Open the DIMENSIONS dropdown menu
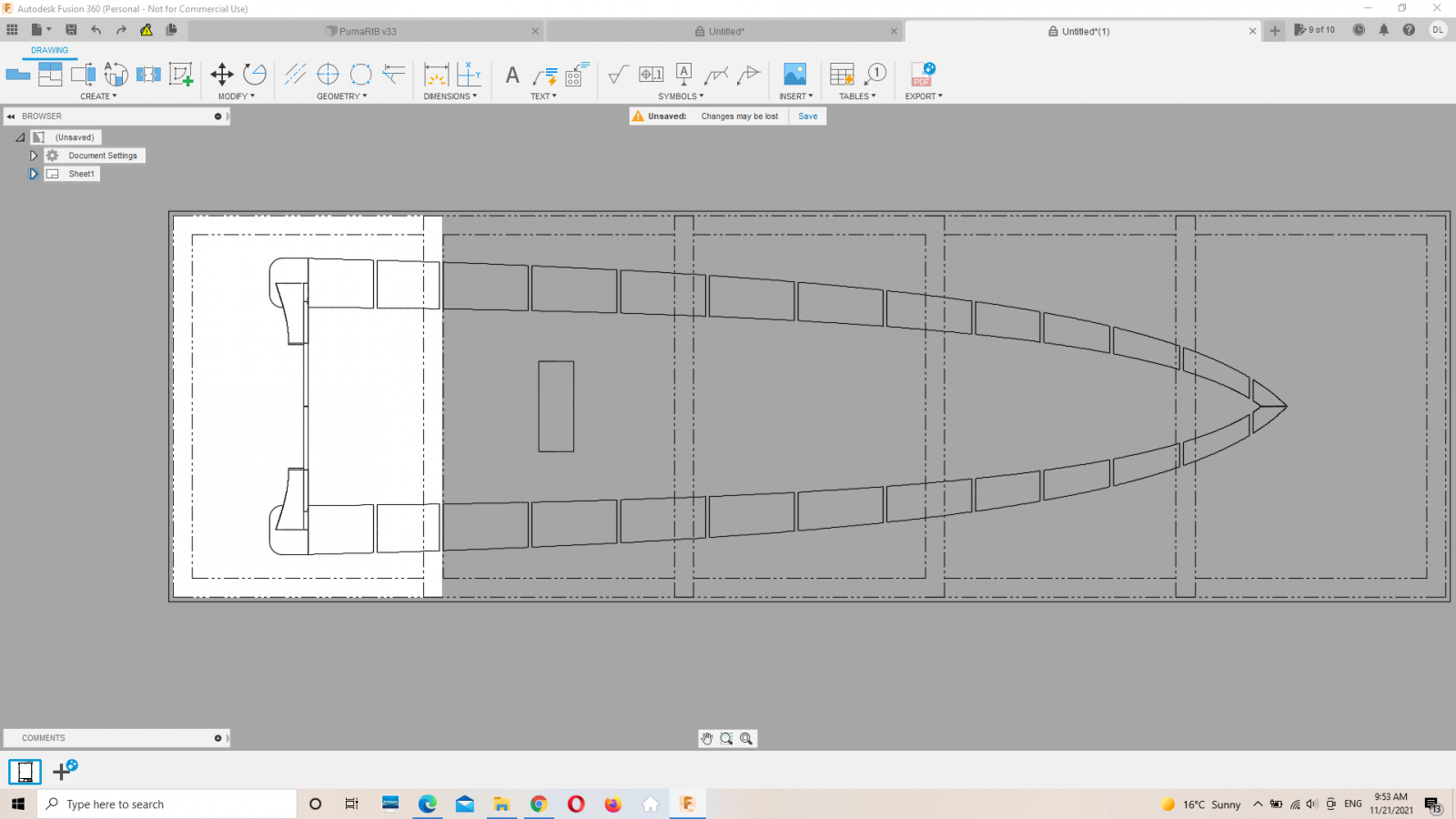This screenshot has width=1456, height=819. coord(450,96)
